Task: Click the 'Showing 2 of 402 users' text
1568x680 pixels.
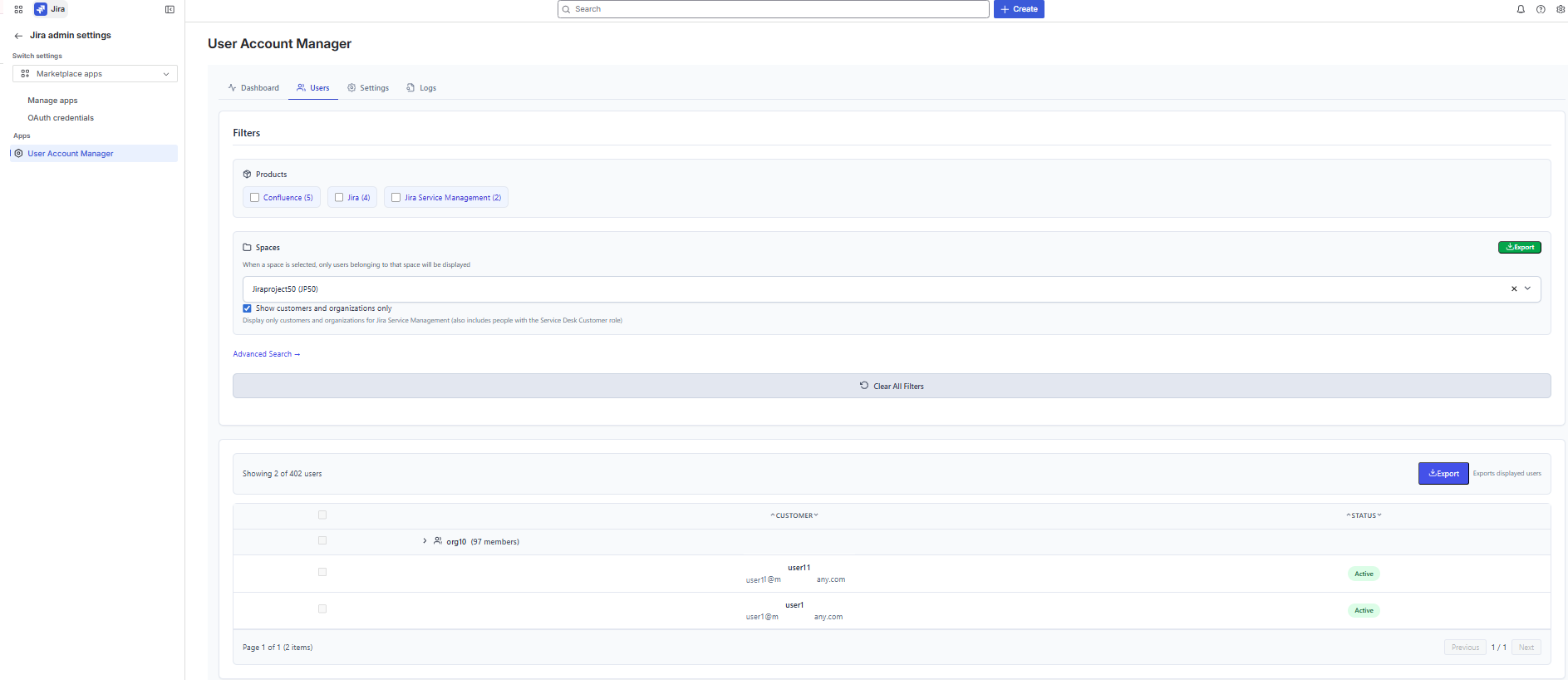Action: (282, 474)
